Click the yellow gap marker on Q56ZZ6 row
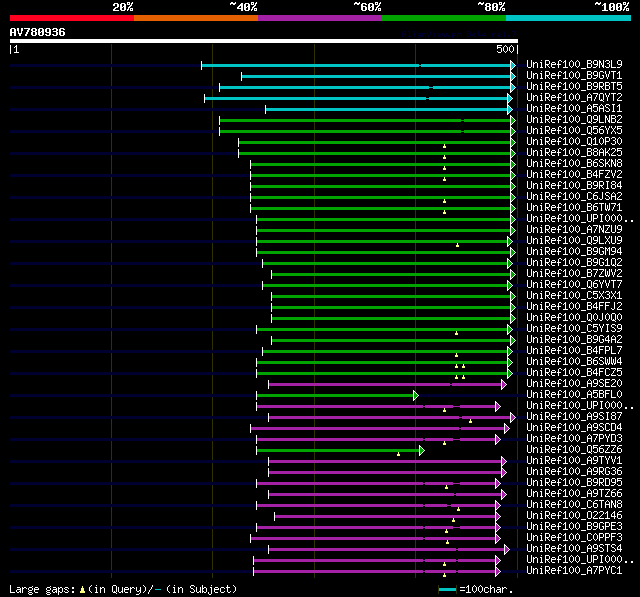 pos(398,454)
